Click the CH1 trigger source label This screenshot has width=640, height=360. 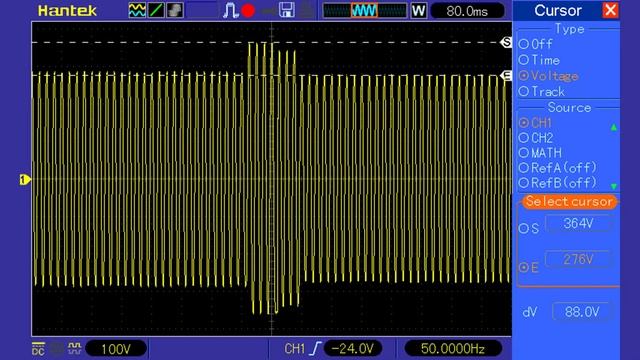pyautogui.click(x=295, y=349)
